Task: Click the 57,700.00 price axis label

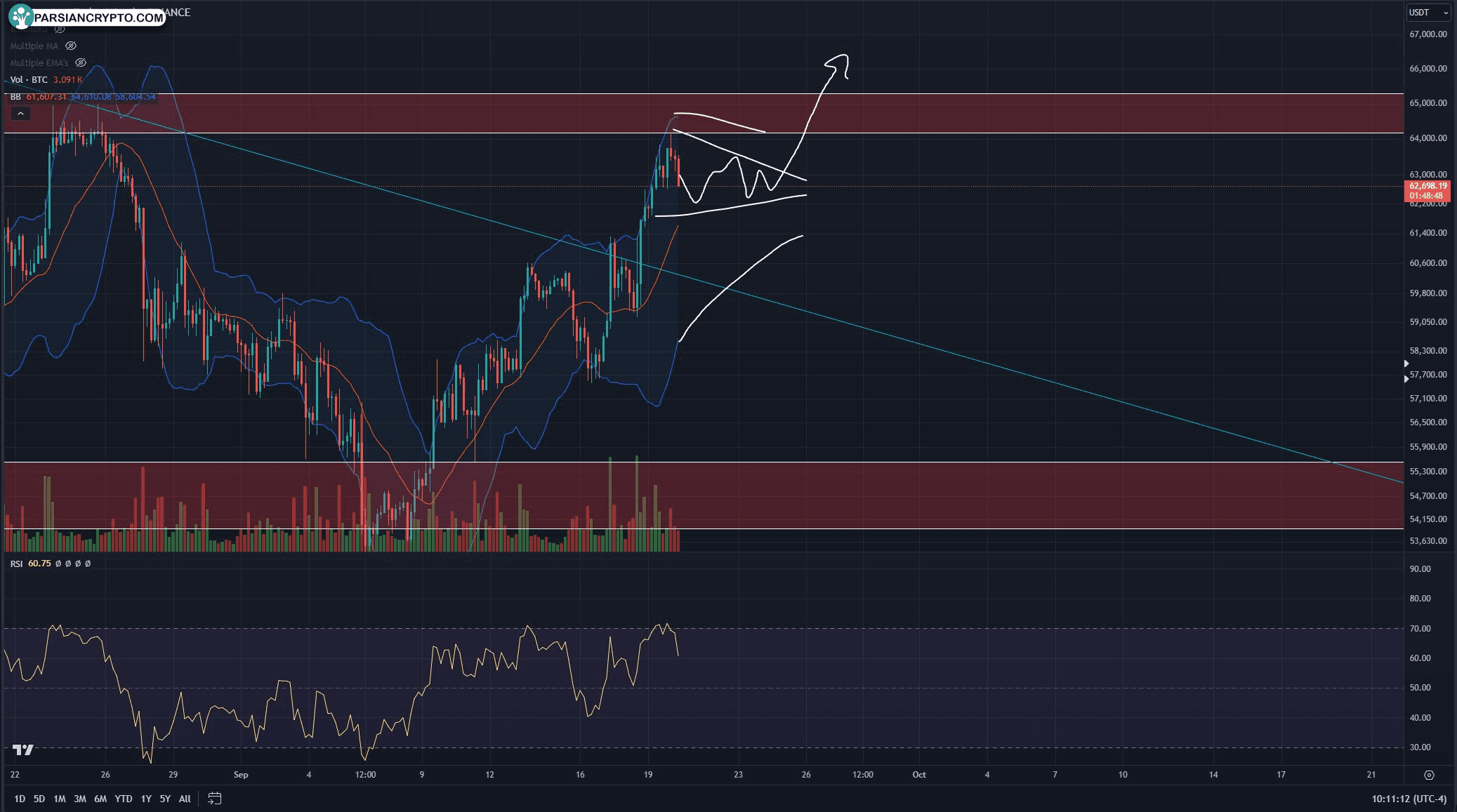Action: coord(1428,374)
